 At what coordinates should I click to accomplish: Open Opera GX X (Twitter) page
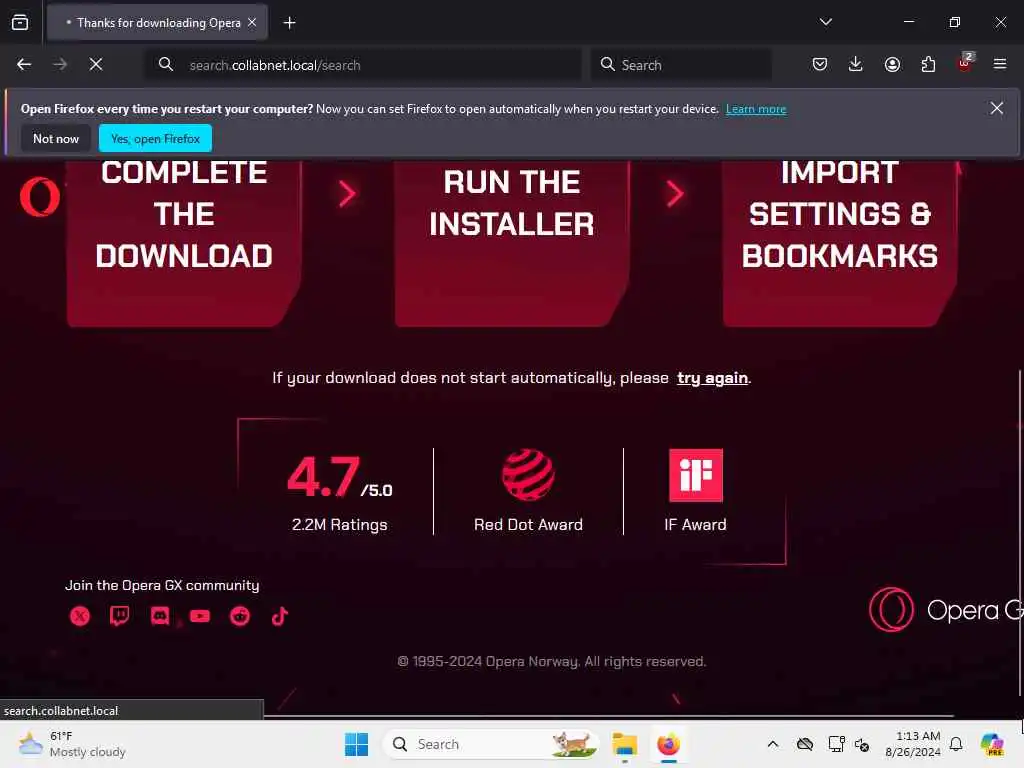coord(80,616)
